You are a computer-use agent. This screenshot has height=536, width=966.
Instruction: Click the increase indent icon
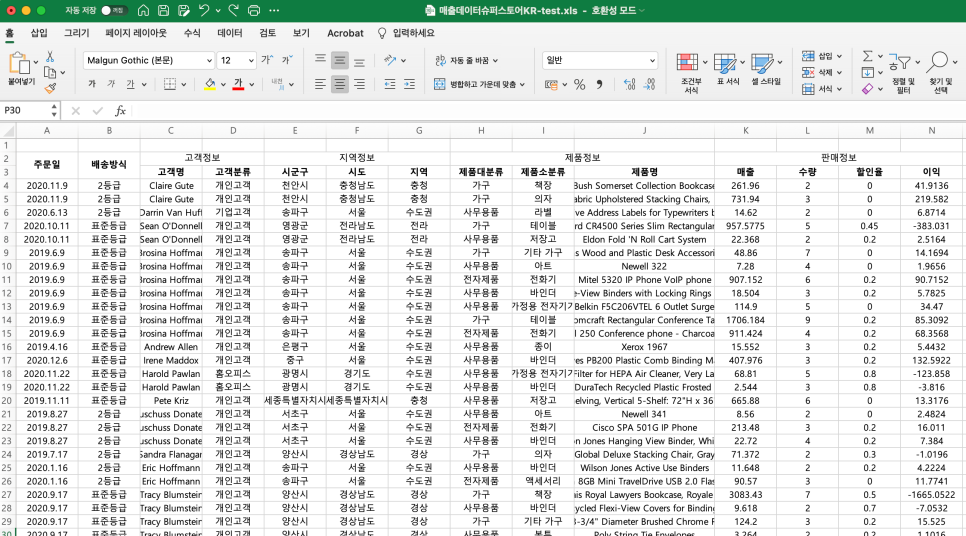click(409, 84)
